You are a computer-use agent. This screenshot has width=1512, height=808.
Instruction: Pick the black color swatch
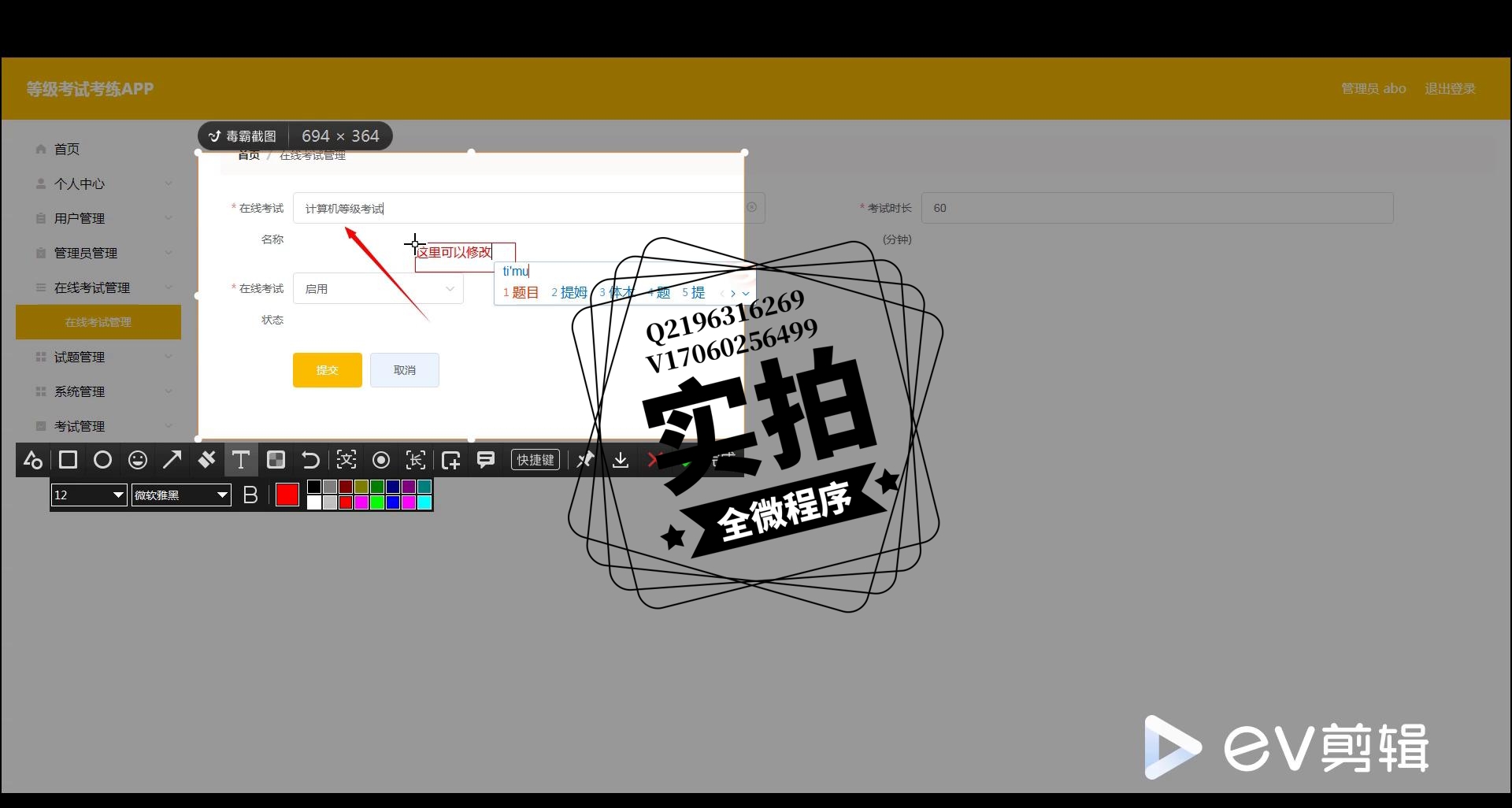point(314,487)
